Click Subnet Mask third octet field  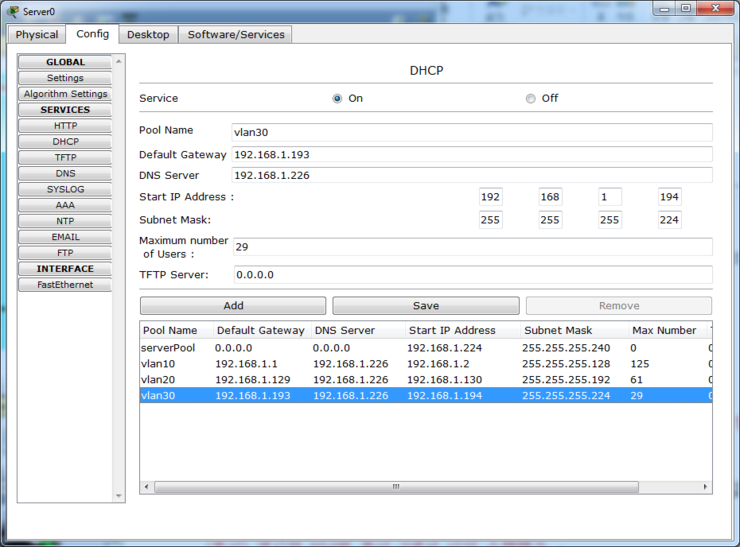point(610,220)
